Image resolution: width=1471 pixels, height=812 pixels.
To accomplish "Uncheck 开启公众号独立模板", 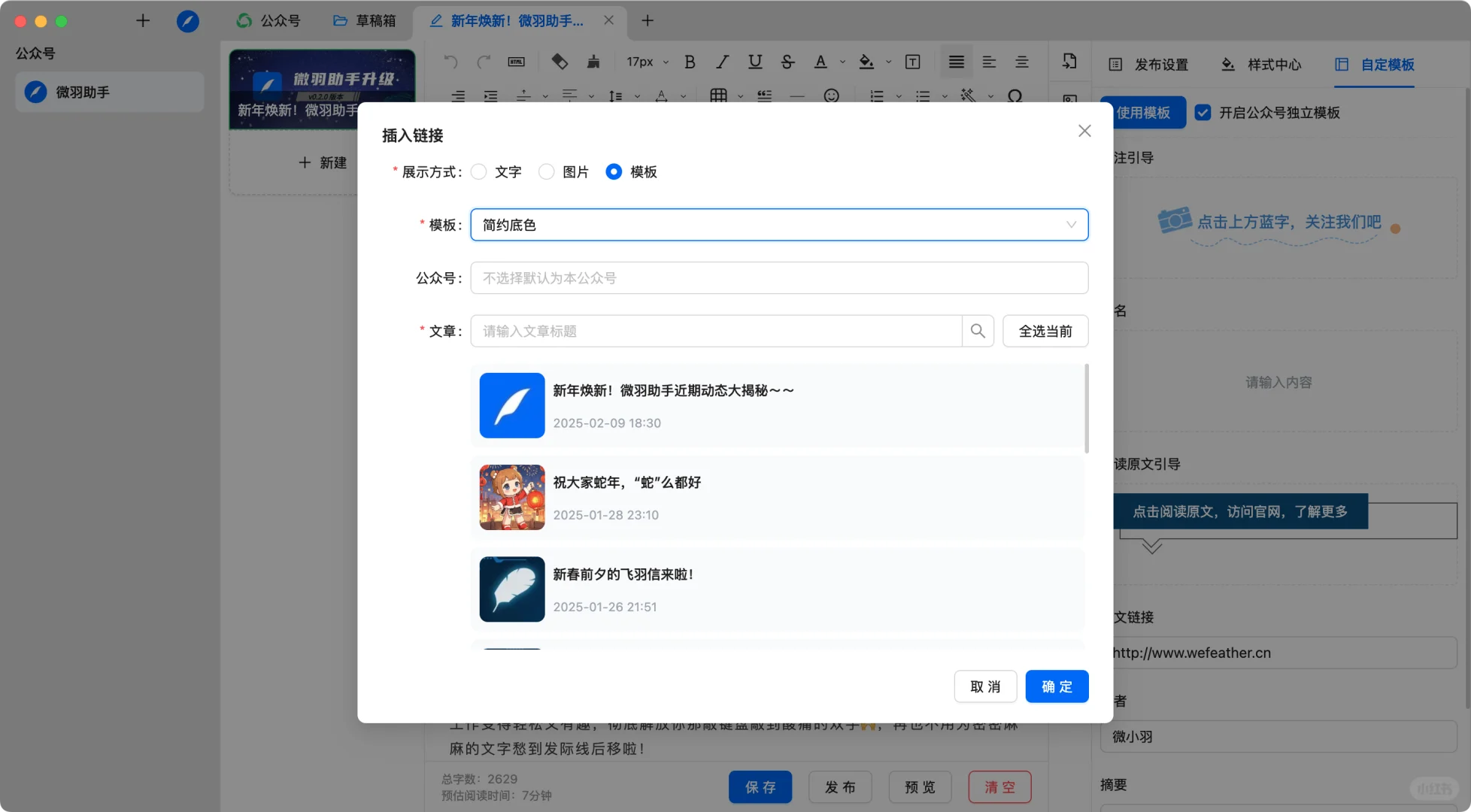I will coord(1204,112).
